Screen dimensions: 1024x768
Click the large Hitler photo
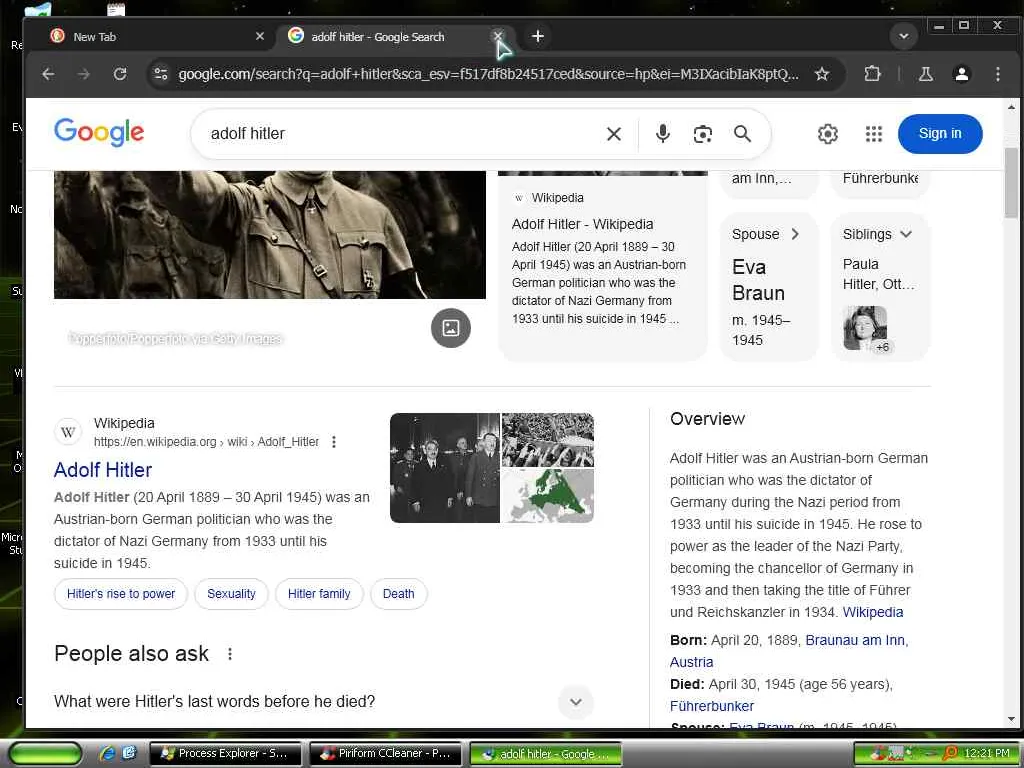pos(270,235)
